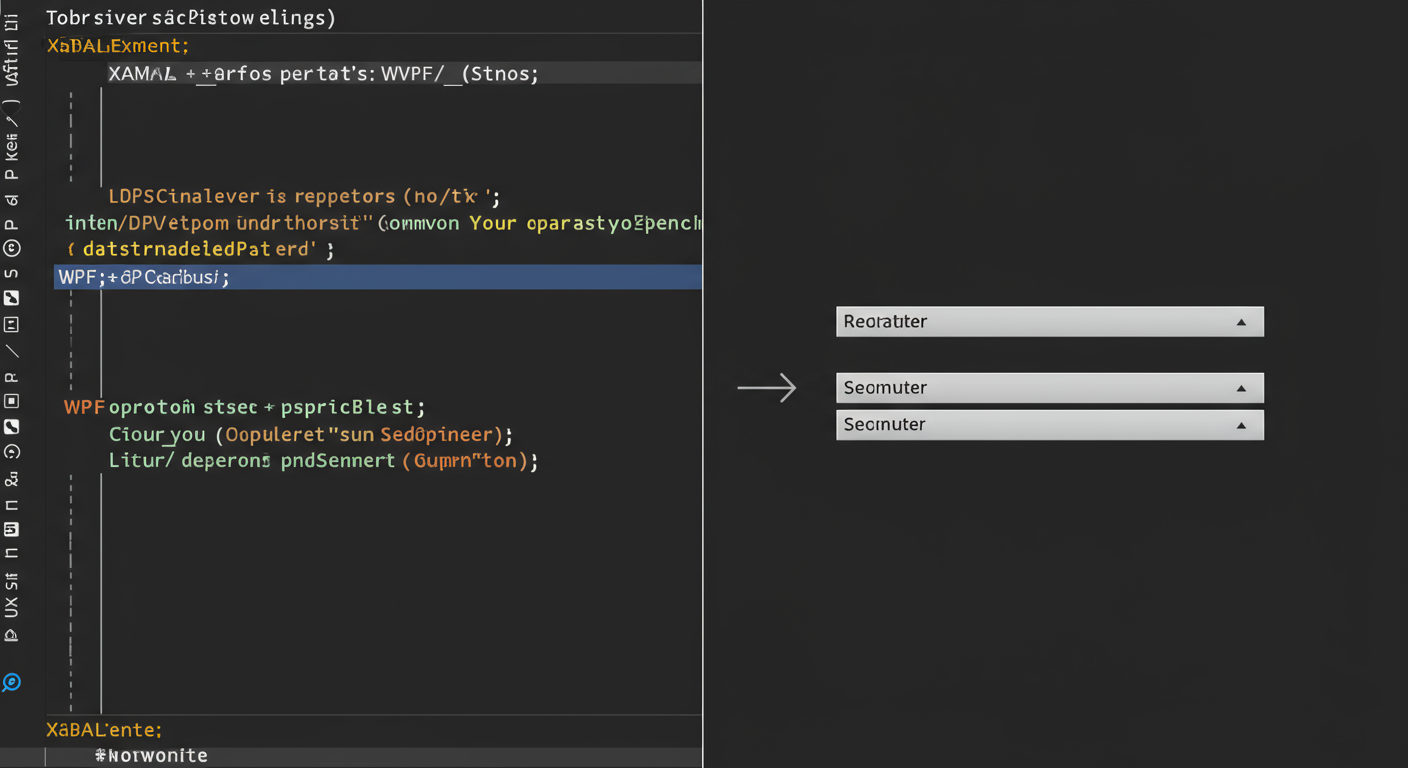Open the Reoratiter dropdown

pos(1241,322)
